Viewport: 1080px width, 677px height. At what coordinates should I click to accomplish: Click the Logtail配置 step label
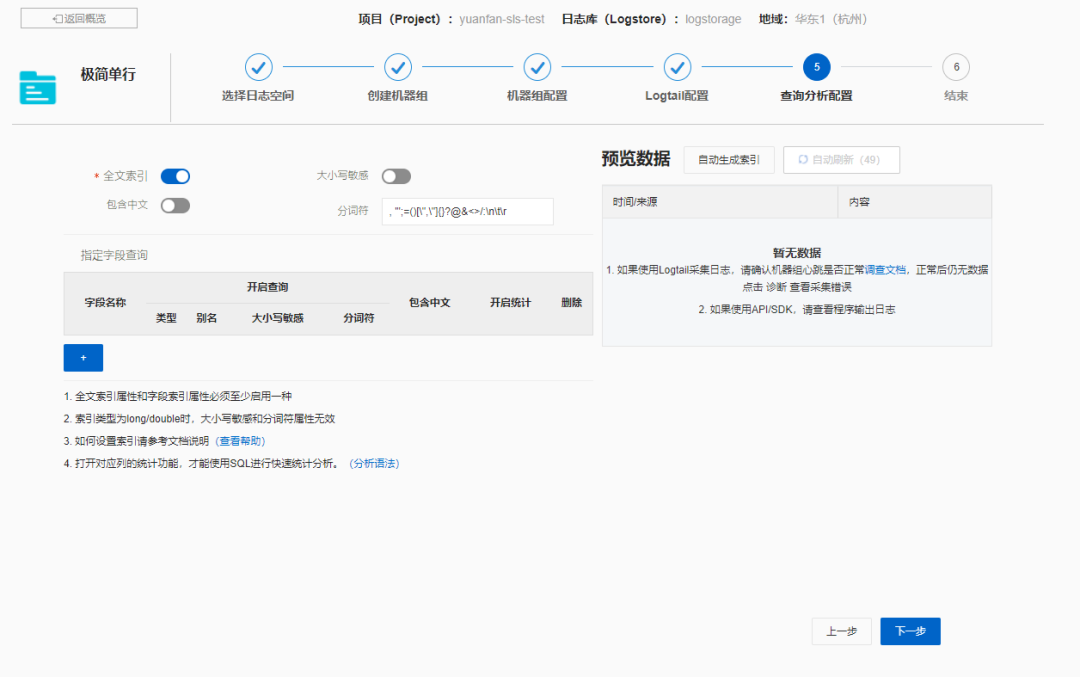tap(676, 96)
